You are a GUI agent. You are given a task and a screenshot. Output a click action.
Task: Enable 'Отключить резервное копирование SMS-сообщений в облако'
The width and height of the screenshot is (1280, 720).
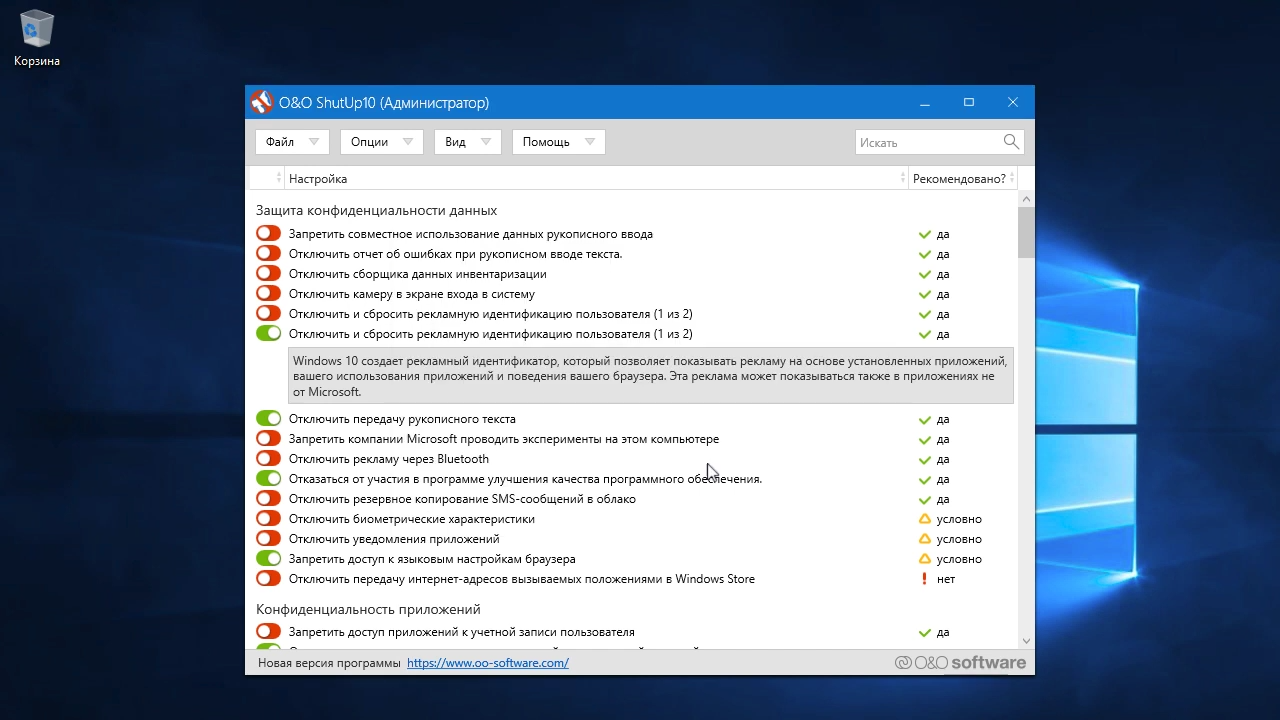[x=268, y=498]
